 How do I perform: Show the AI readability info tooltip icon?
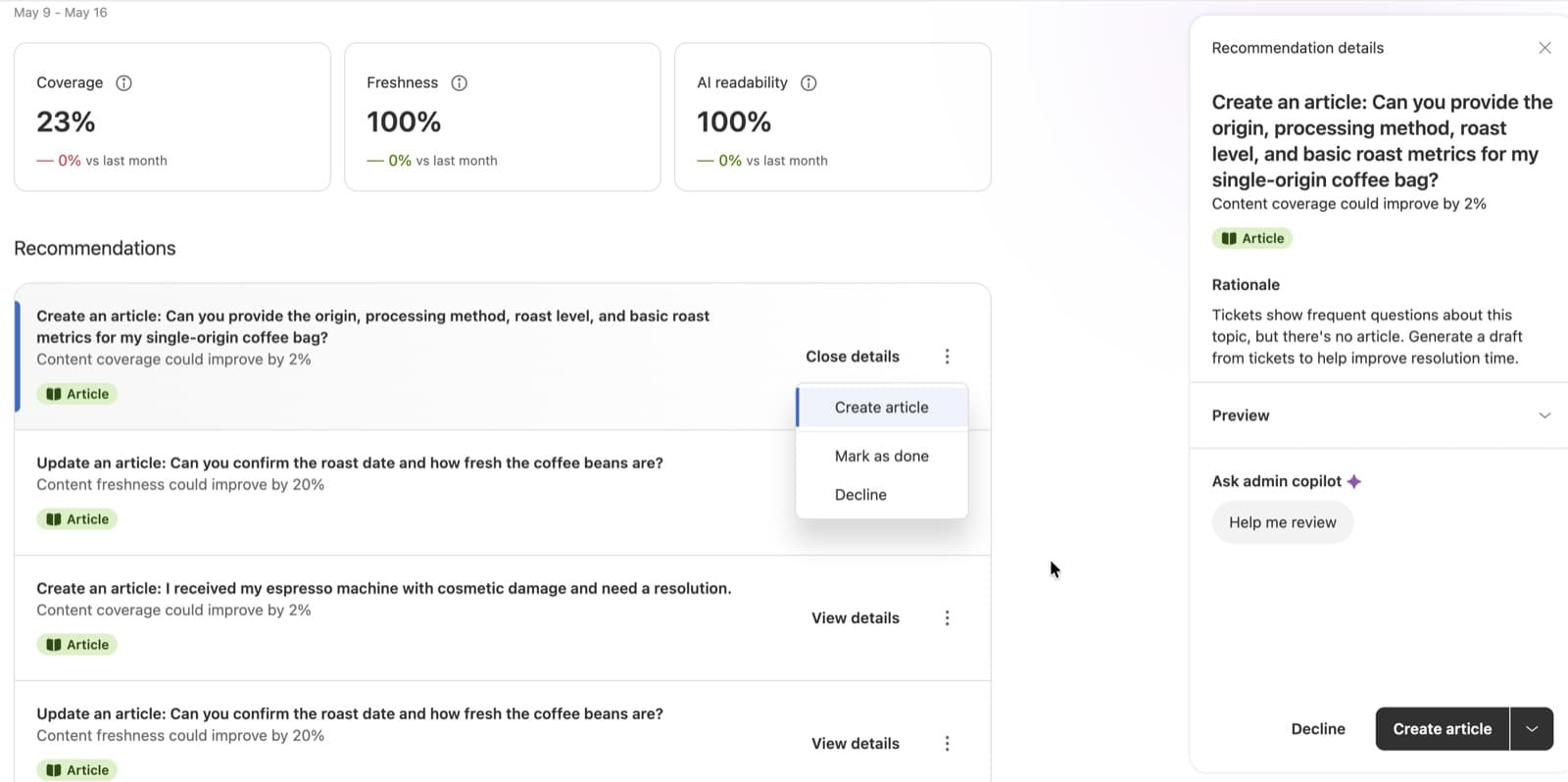[808, 83]
